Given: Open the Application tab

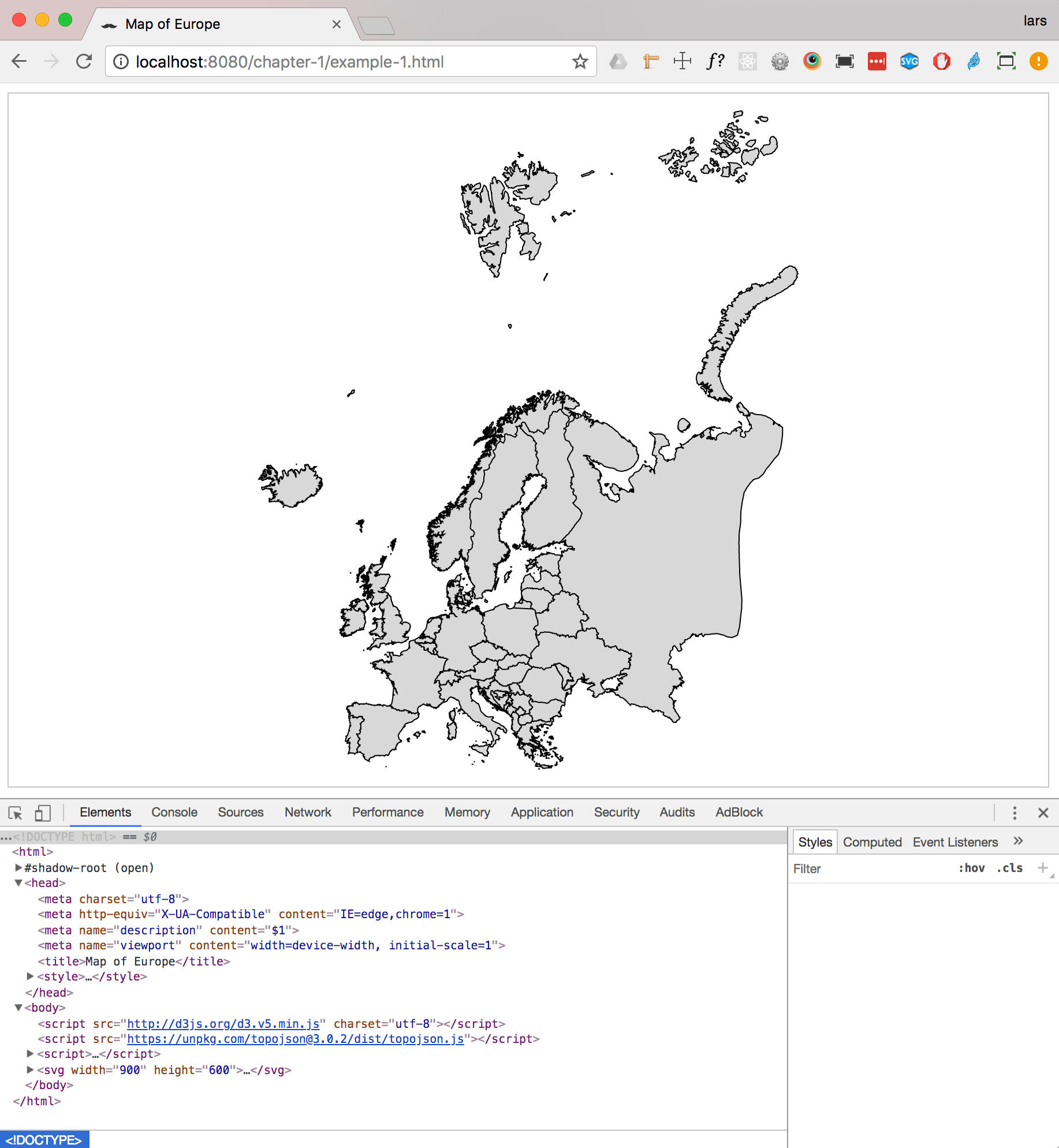Looking at the screenshot, I should [542, 812].
